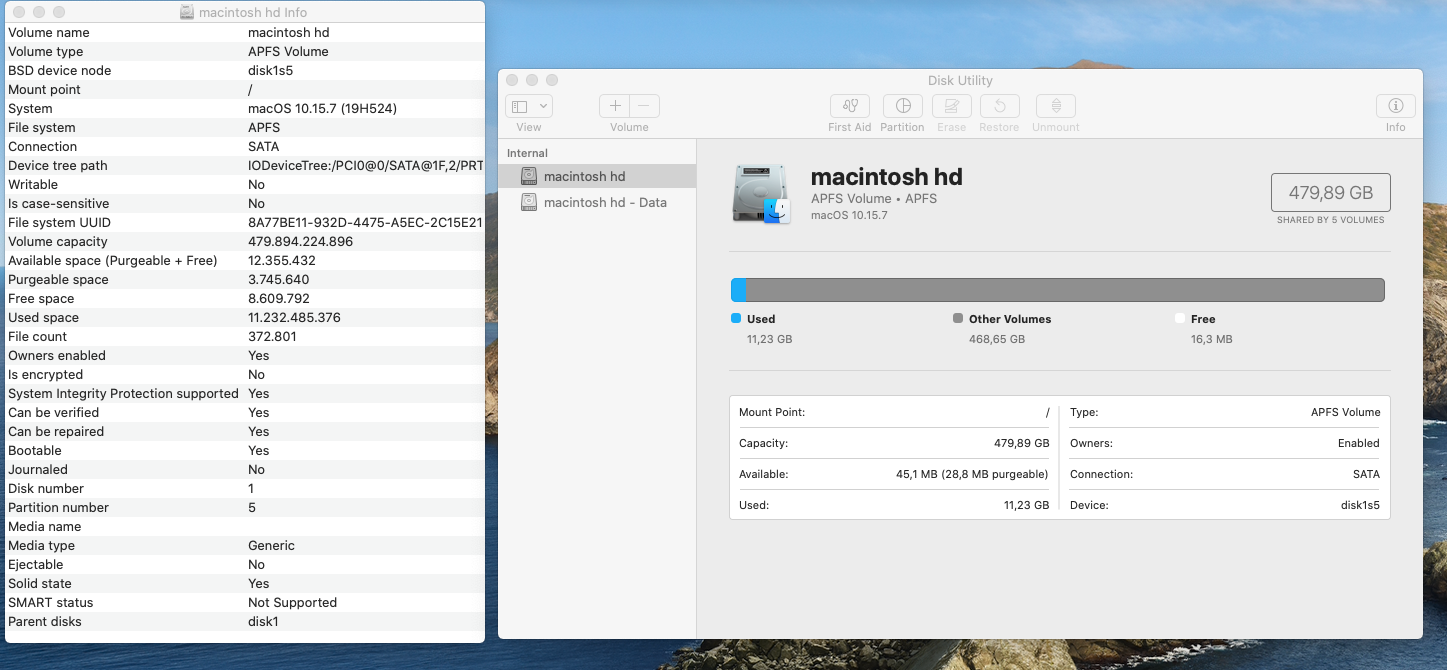Click 'SMART status' Not Supported row

coord(243,602)
